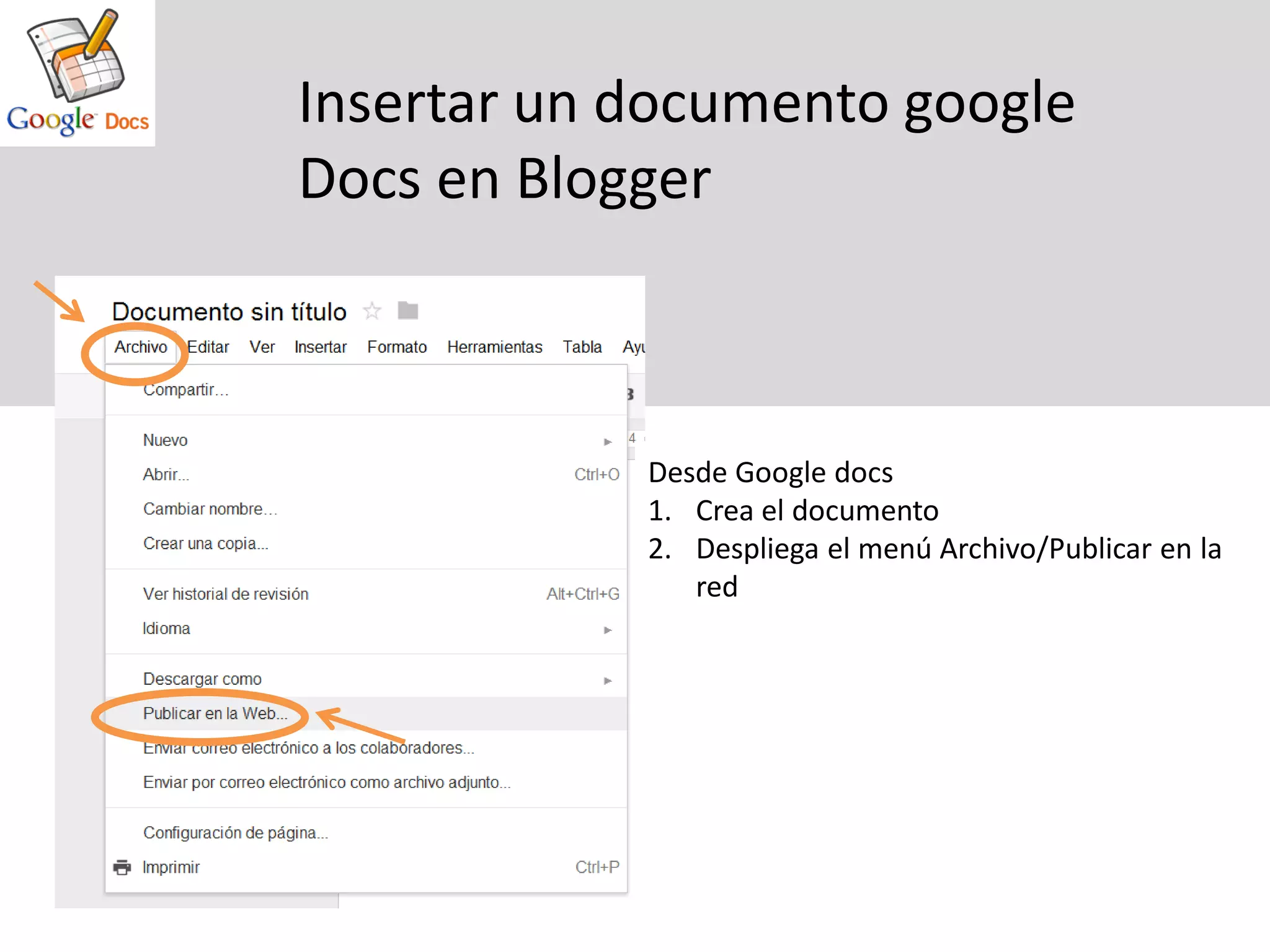This screenshot has width=1270, height=952.
Task: Expand the Idioma submenu arrow
Action: (608, 630)
